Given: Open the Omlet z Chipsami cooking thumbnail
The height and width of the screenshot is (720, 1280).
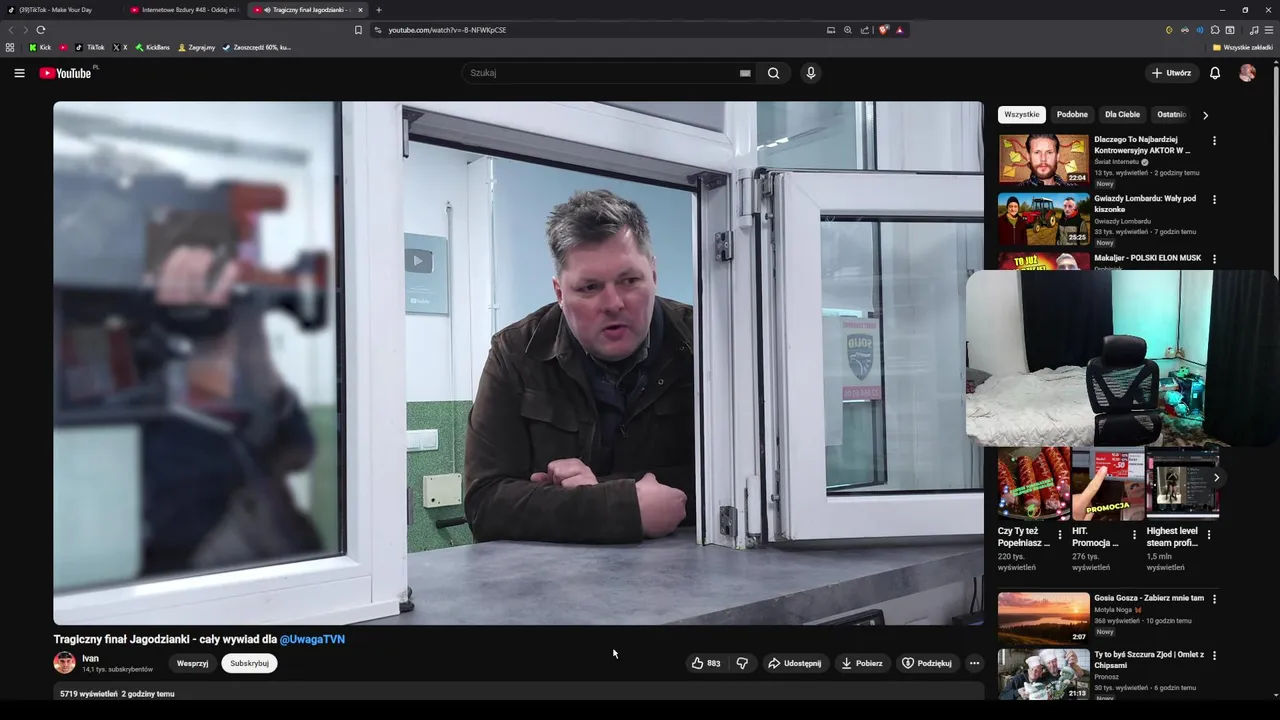Looking at the screenshot, I should 1043,674.
